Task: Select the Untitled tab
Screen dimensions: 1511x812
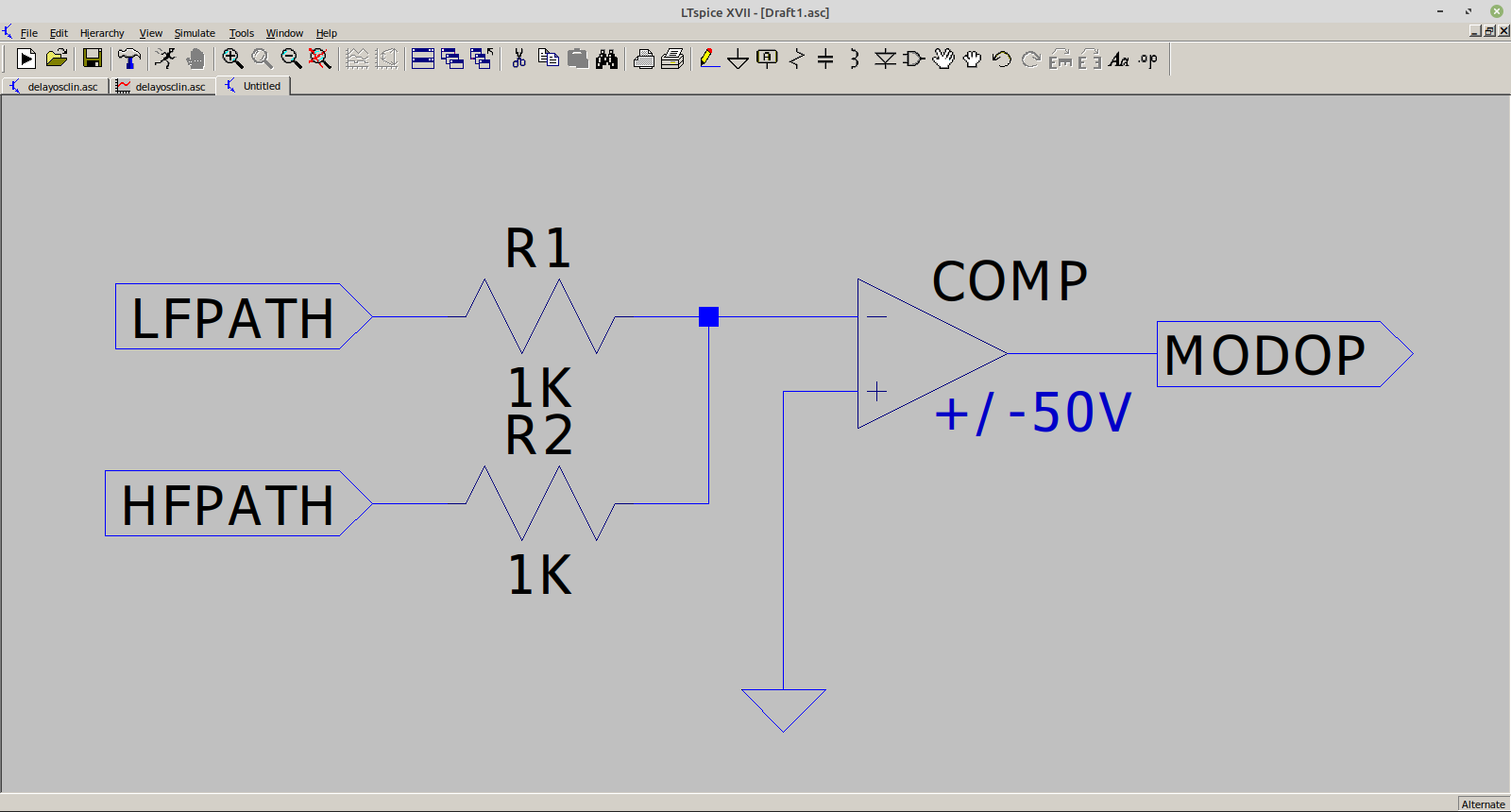Action: click(x=253, y=86)
